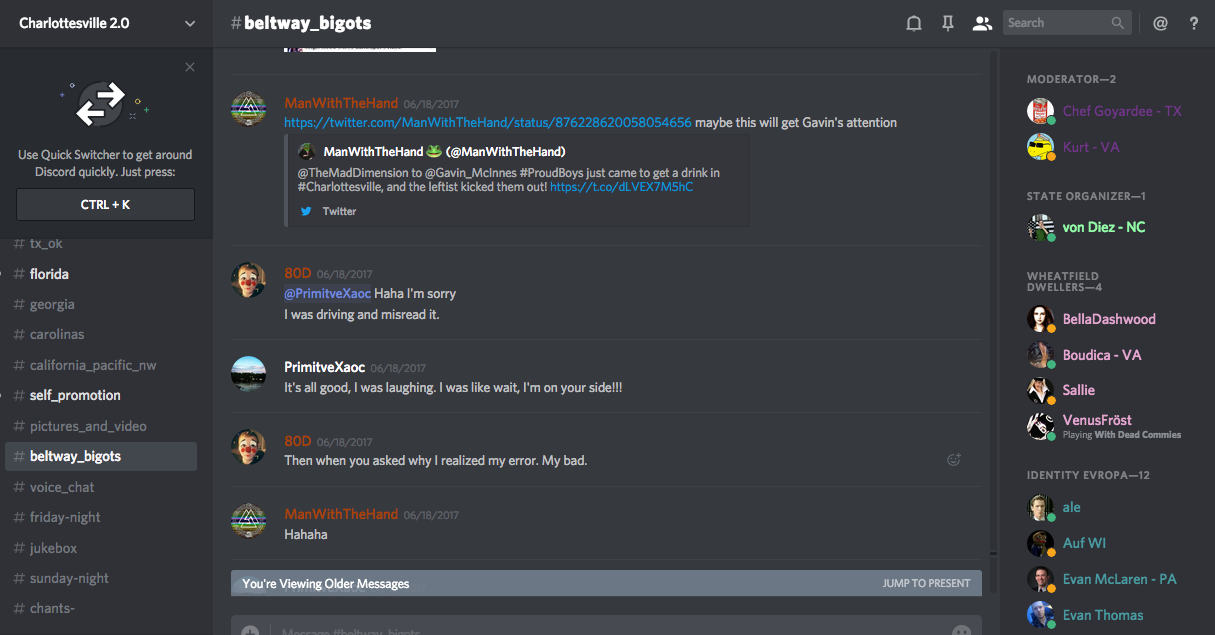Click Jump To Present
Screen dimensions: 1215x635
[926, 583]
